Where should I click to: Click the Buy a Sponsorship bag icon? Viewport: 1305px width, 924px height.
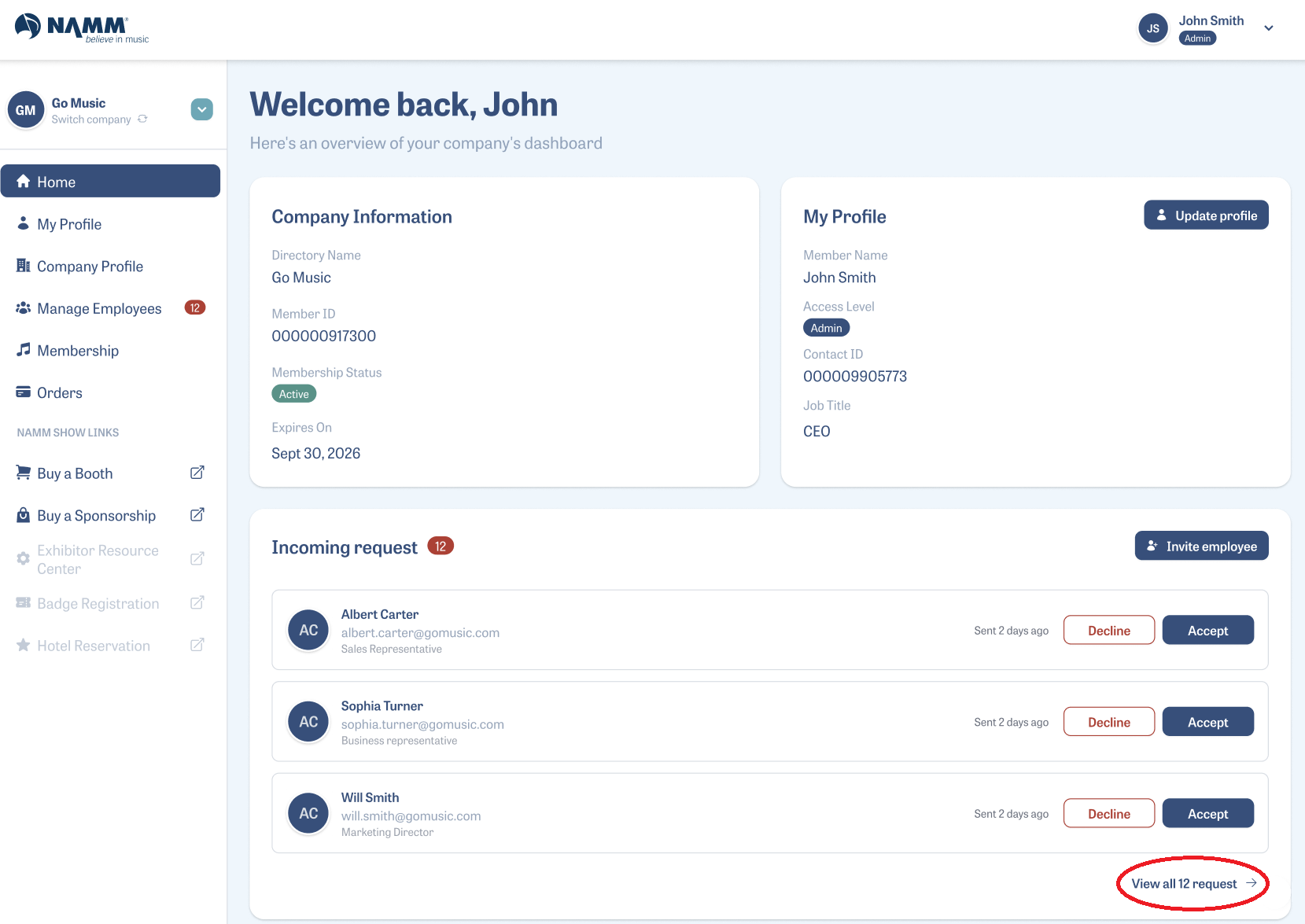point(24,515)
